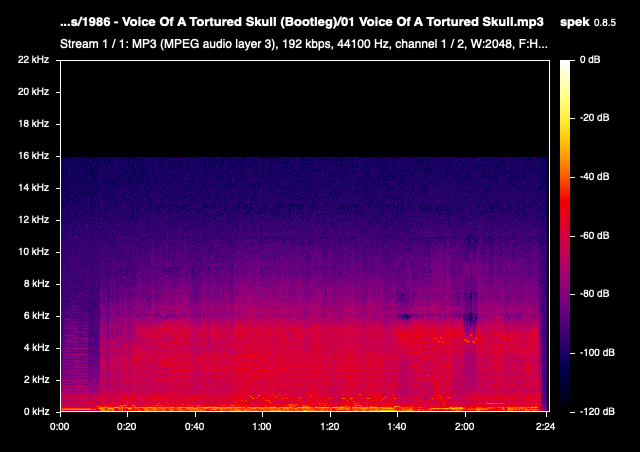Click inside the spectrogram plot area
The height and width of the screenshot is (452, 640).
point(304,236)
